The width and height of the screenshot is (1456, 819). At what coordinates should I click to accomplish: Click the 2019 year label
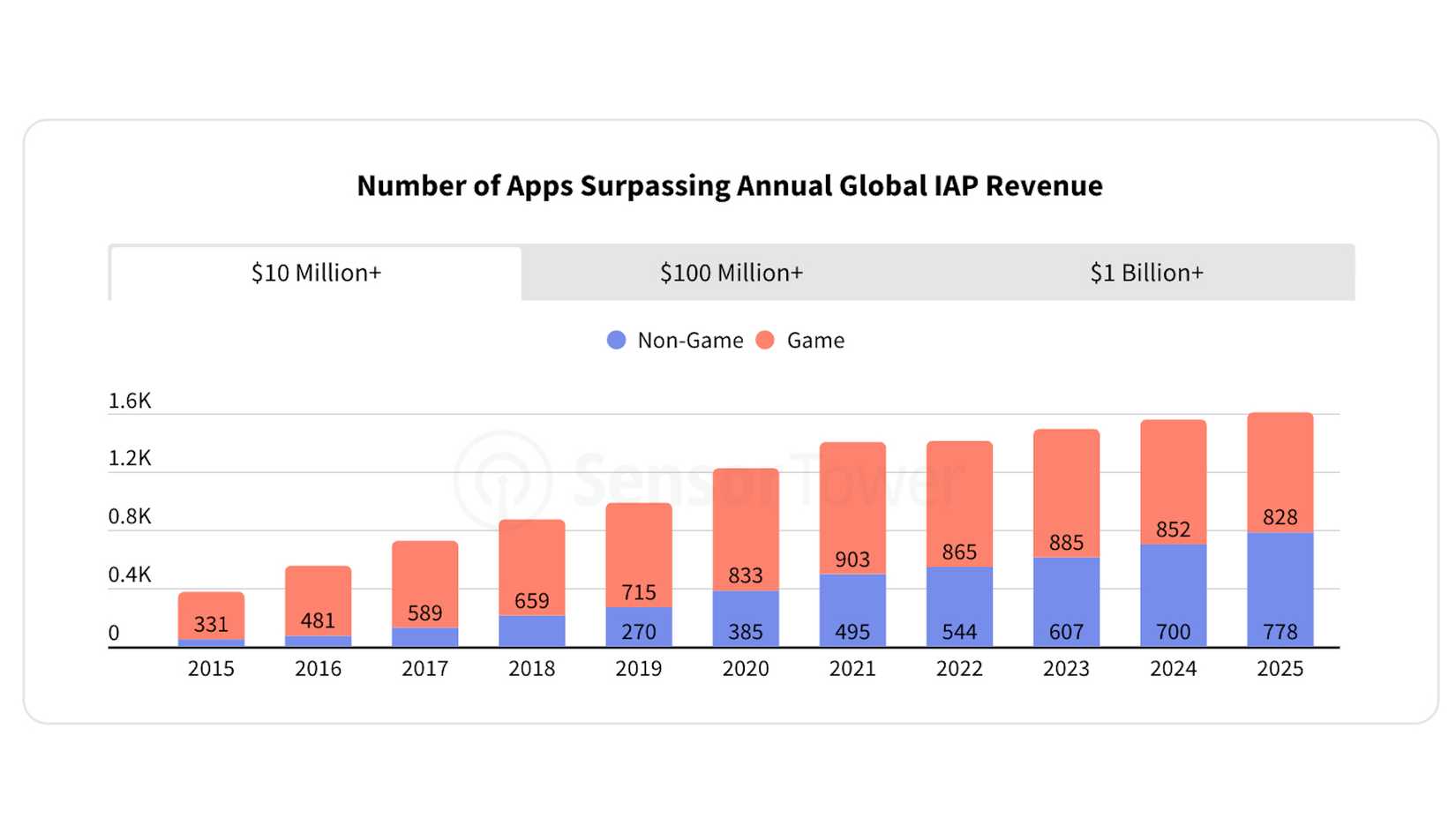[x=639, y=668]
